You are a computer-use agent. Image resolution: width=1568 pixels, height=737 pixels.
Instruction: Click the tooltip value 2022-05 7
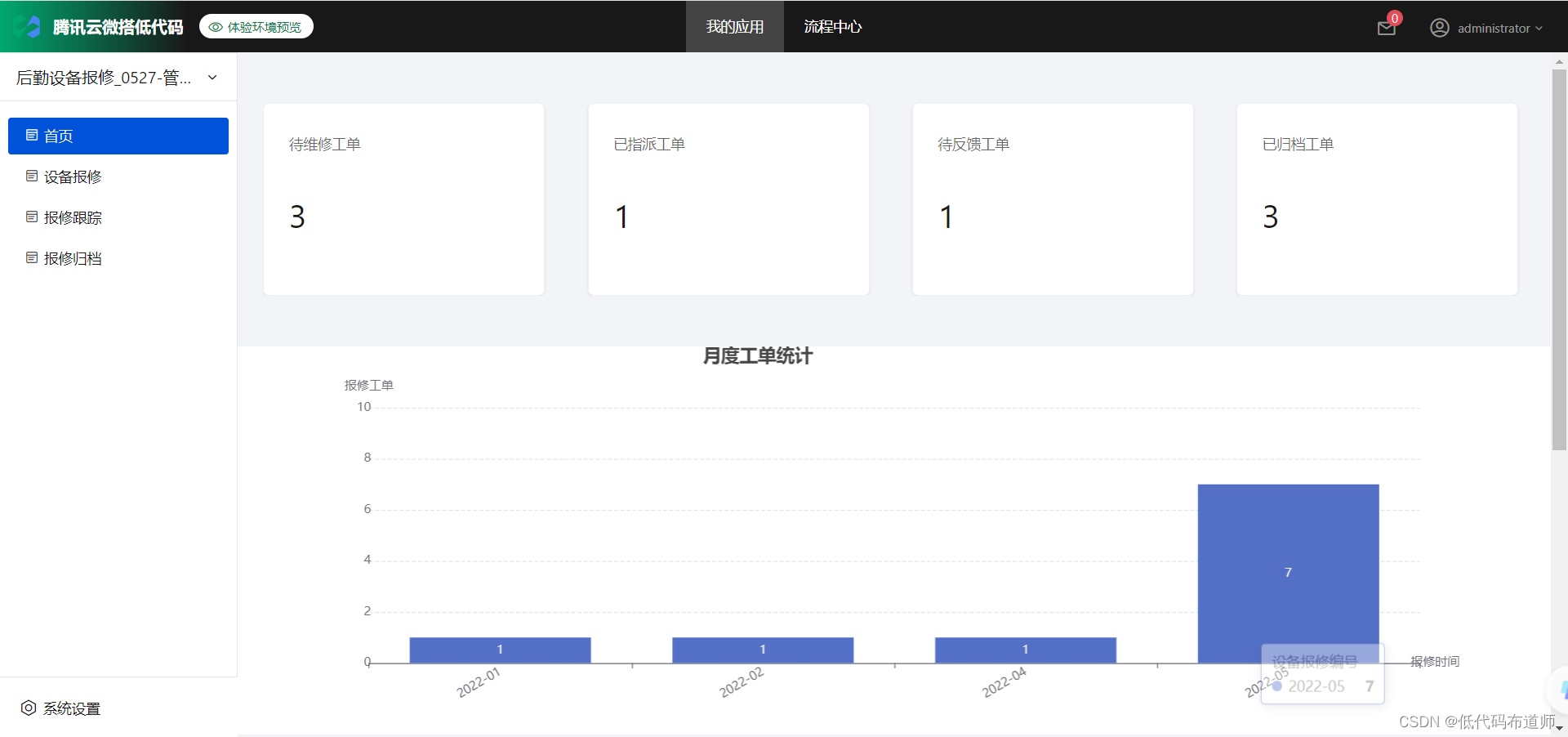point(1323,686)
